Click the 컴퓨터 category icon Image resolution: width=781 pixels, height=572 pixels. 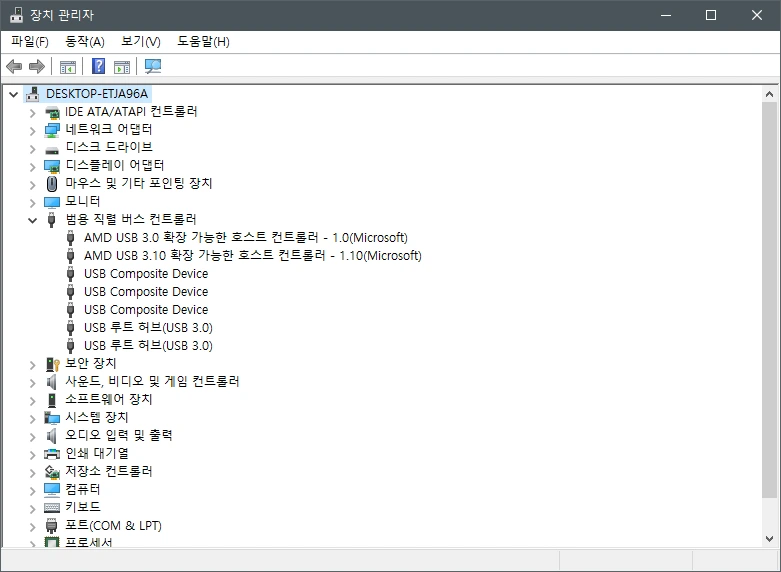[52, 489]
